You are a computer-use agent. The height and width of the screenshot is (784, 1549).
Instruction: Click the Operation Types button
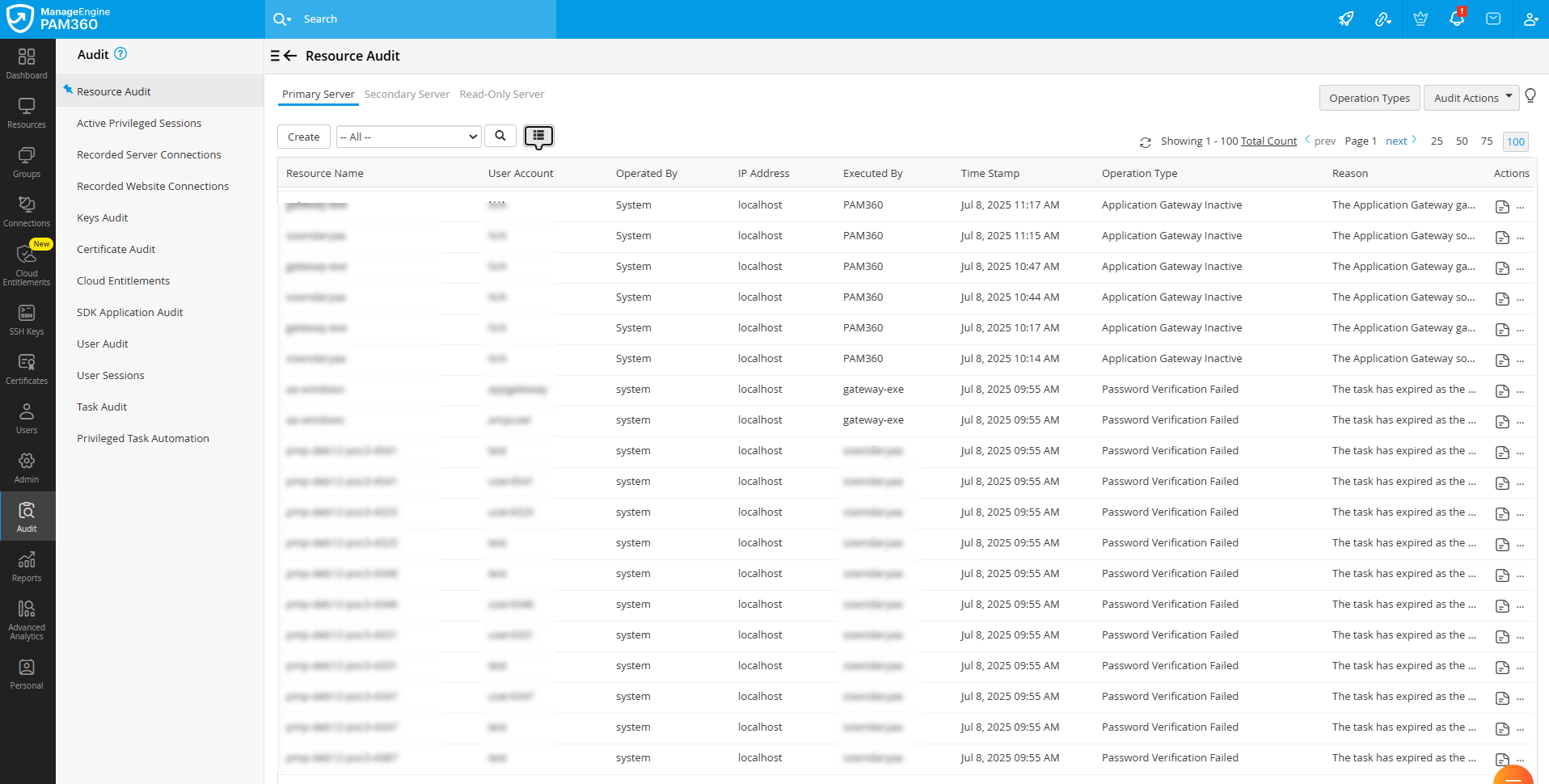point(1370,98)
